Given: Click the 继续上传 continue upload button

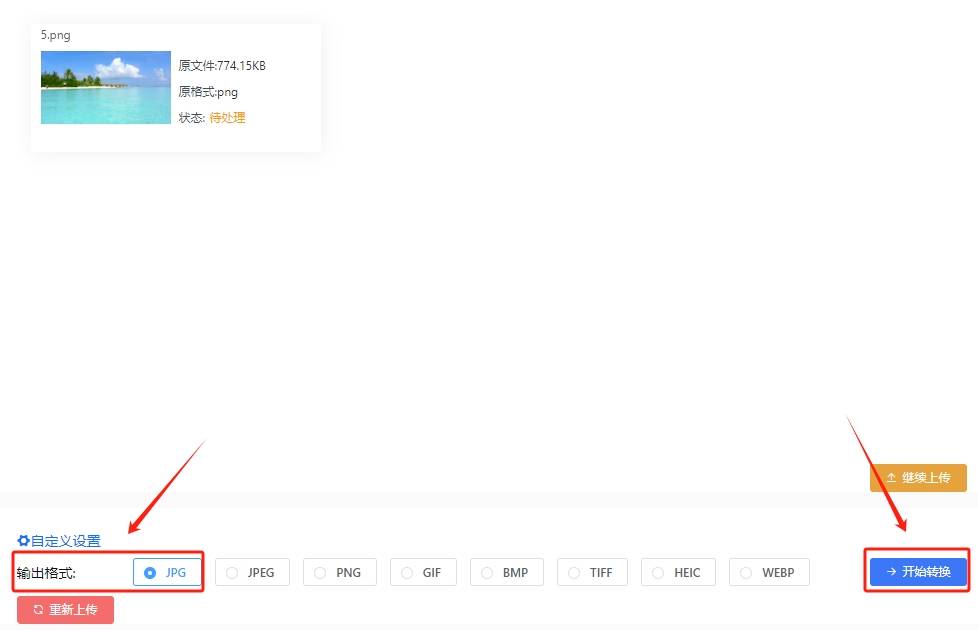Looking at the screenshot, I should pyautogui.click(x=918, y=478).
